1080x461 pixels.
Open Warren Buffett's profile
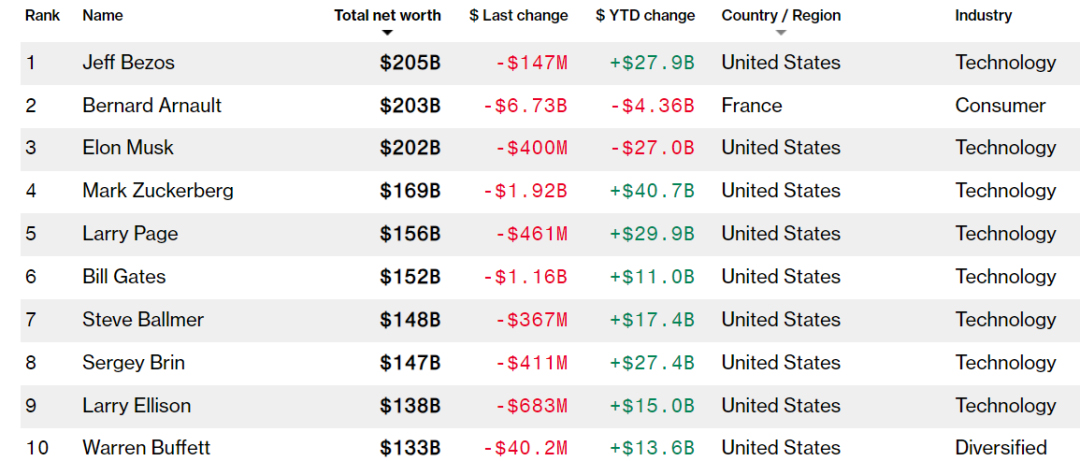click(146, 448)
